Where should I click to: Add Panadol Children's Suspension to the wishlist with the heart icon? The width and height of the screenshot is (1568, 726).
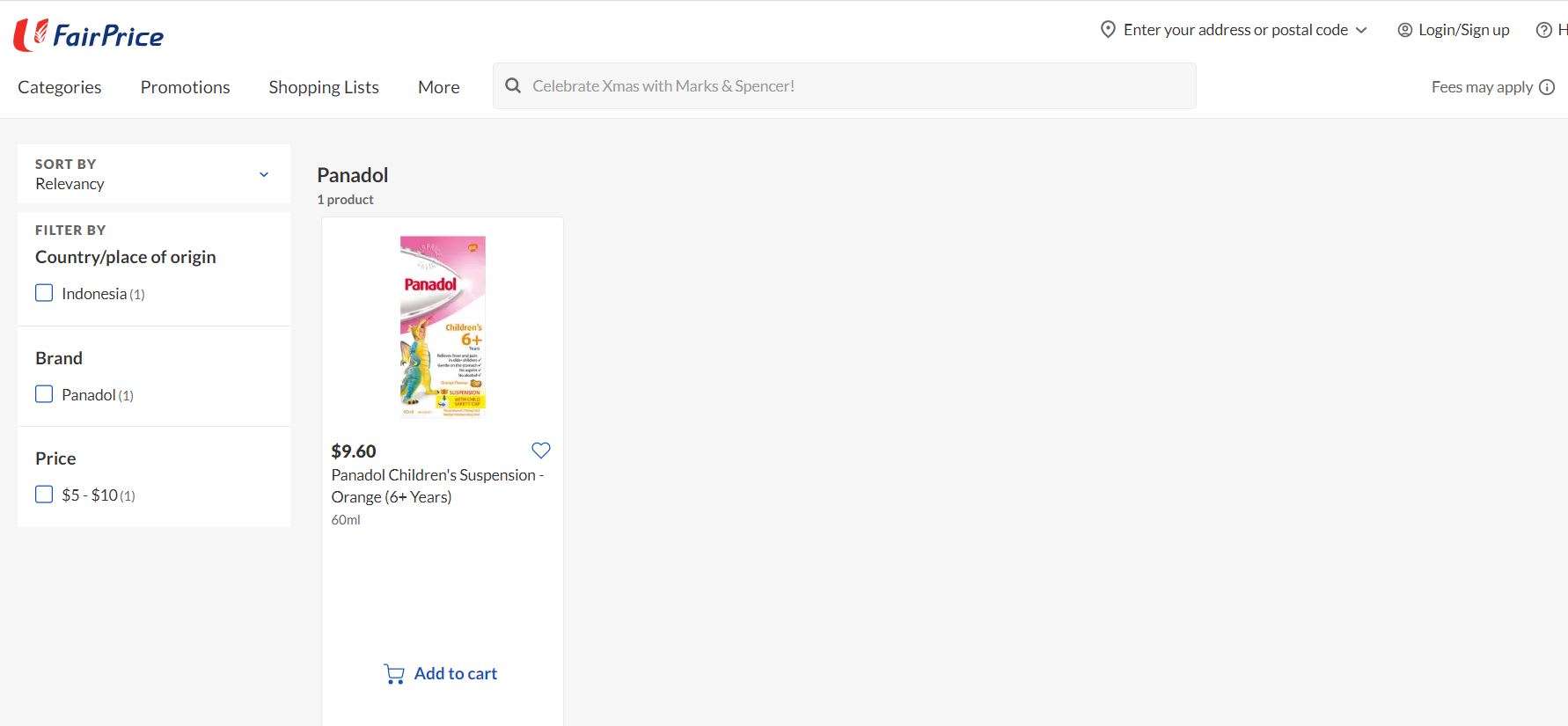pyautogui.click(x=541, y=451)
